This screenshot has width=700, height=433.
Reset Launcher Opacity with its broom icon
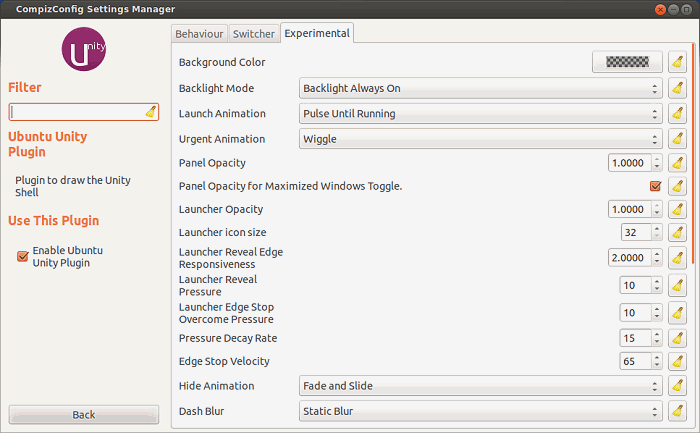[677, 209]
